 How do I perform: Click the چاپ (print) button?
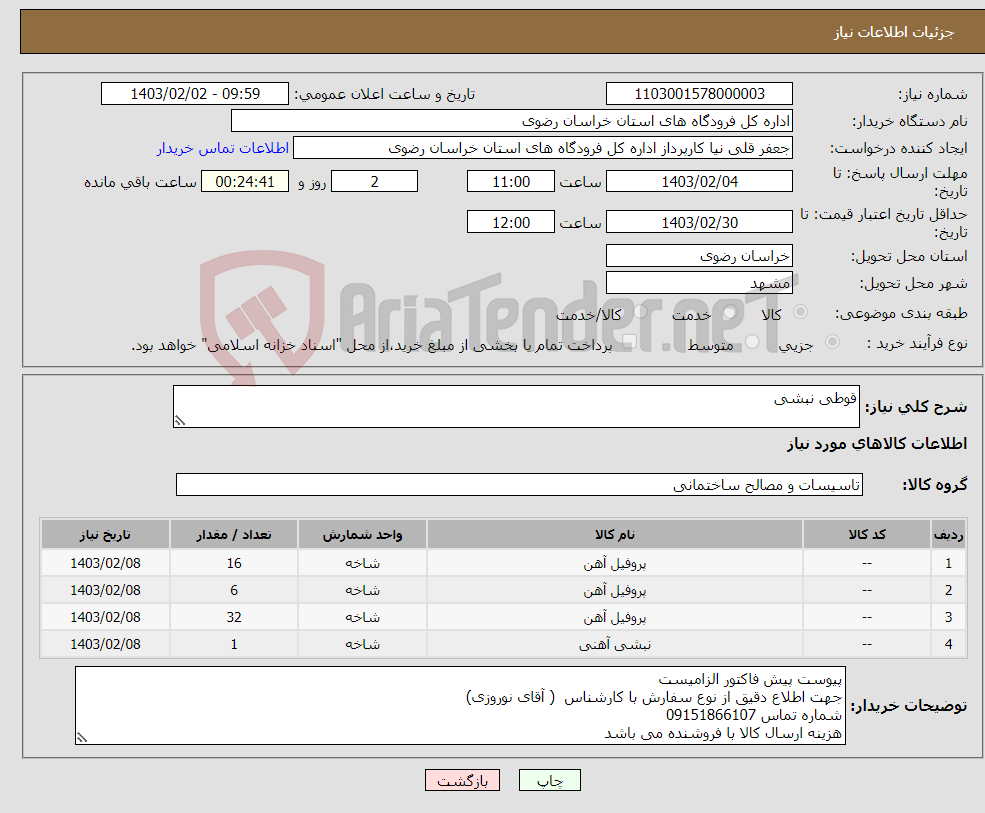click(549, 780)
